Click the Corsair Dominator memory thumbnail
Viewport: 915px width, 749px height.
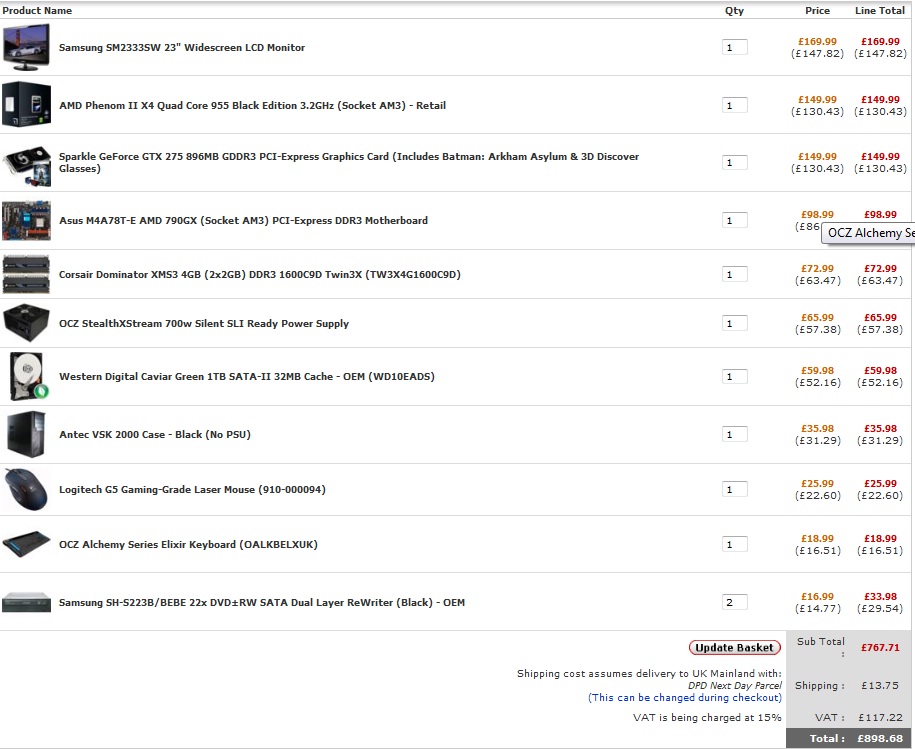pos(26,274)
